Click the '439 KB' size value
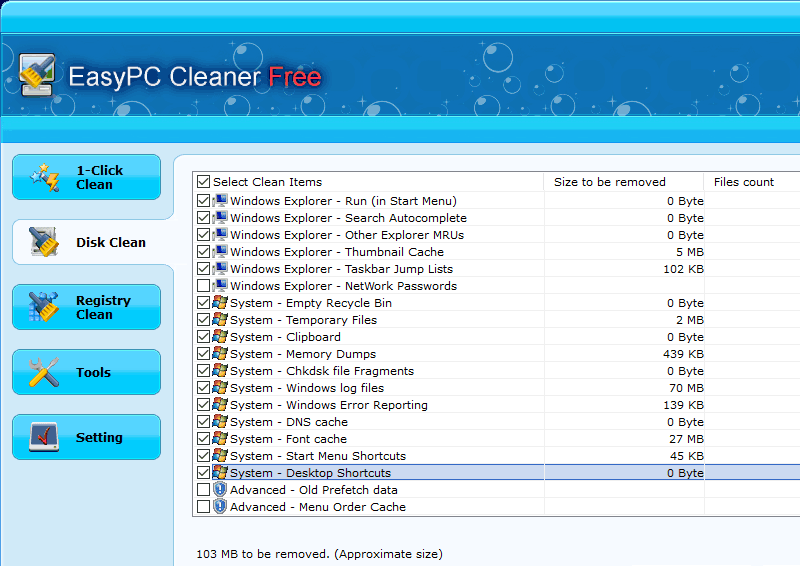Screen dimensions: 800x566 pos(683,354)
